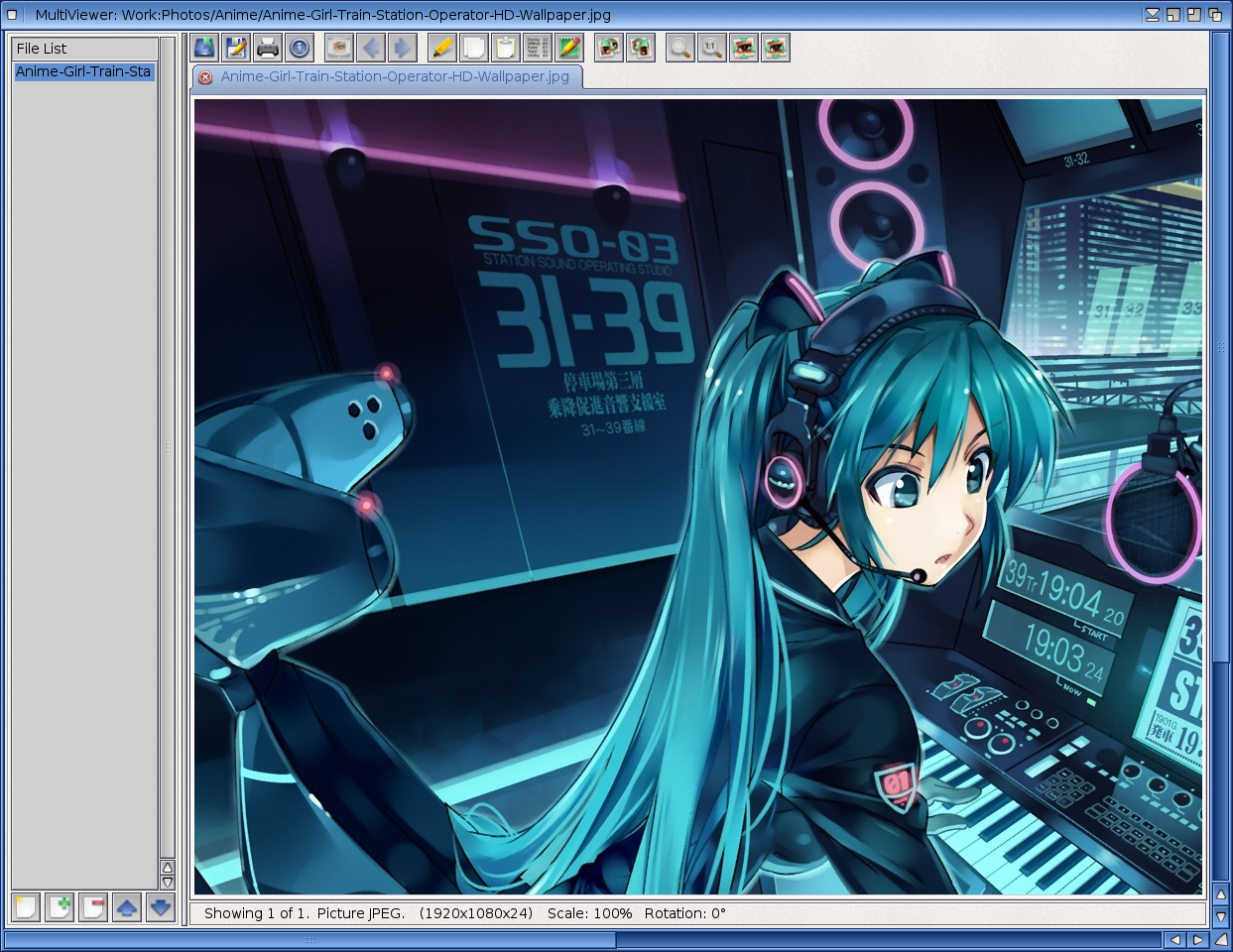Click the Copy pages toolbar icon
This screenshot has width=1233, height=952.
[x=474, y=47]
